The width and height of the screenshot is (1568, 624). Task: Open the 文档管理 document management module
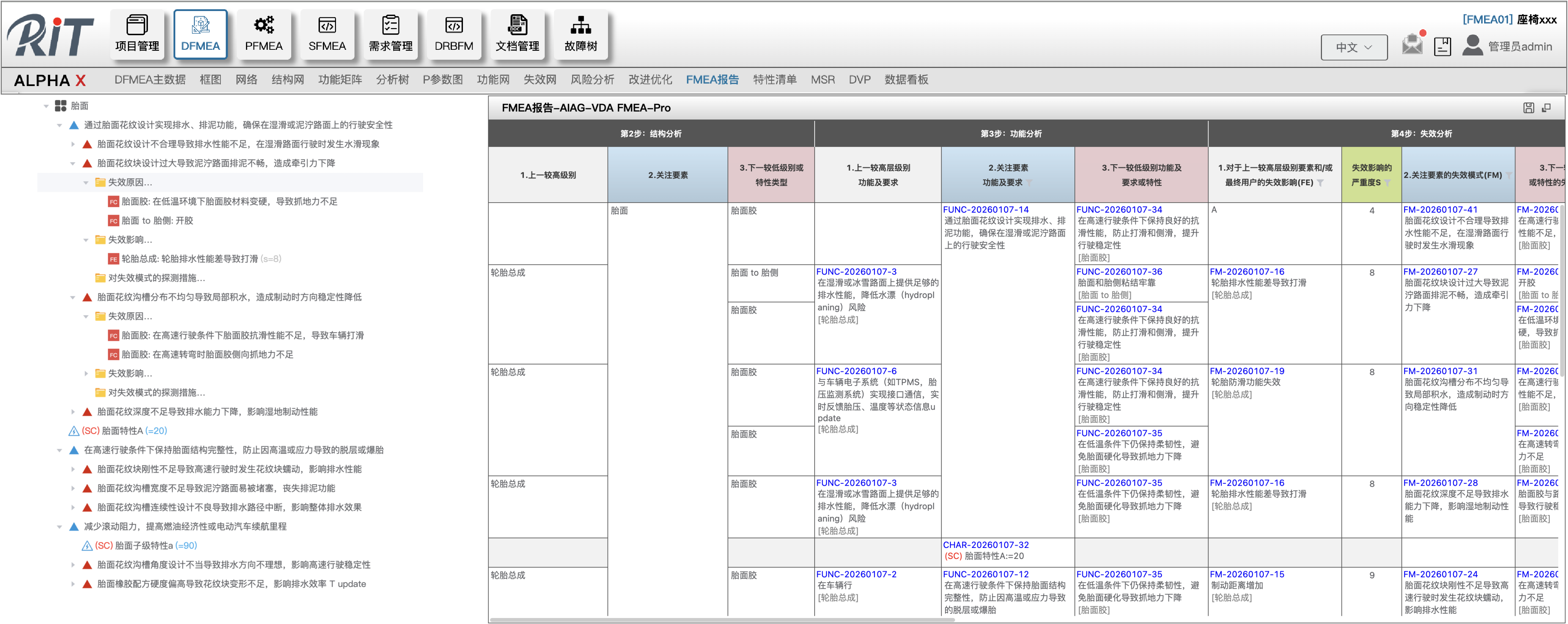coord(518,34)
